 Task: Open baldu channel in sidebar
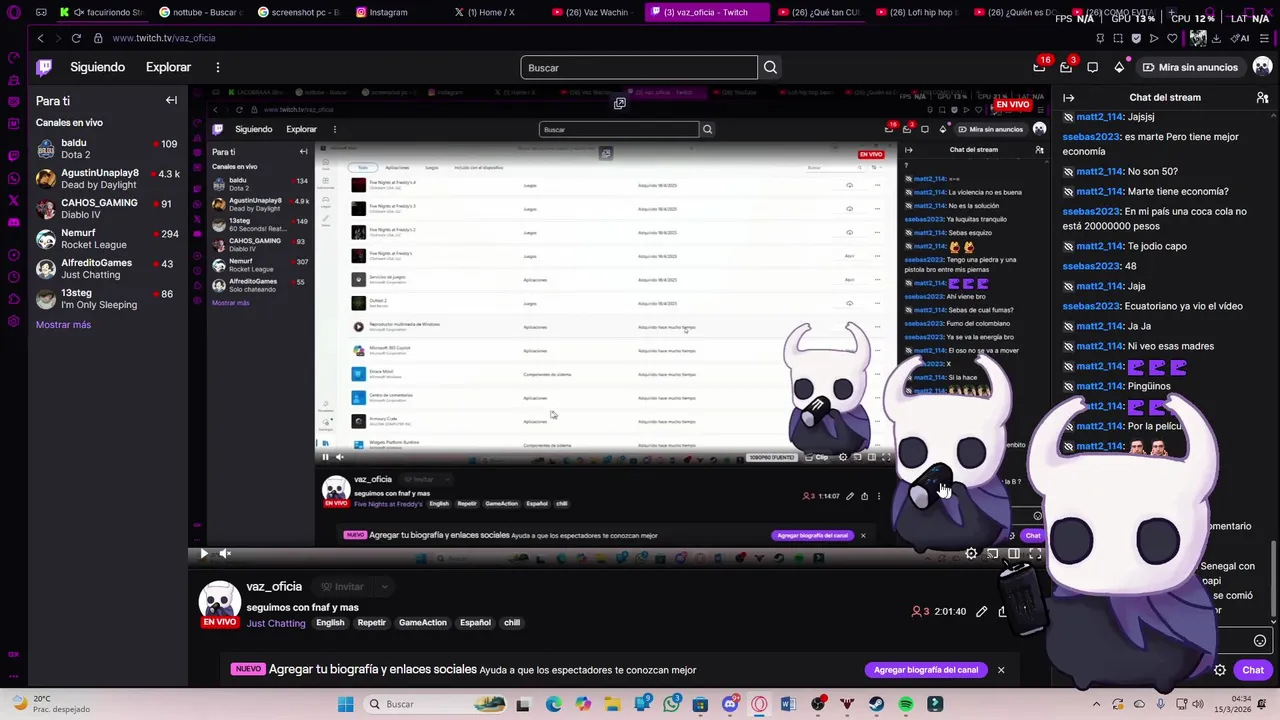point(108,149)
